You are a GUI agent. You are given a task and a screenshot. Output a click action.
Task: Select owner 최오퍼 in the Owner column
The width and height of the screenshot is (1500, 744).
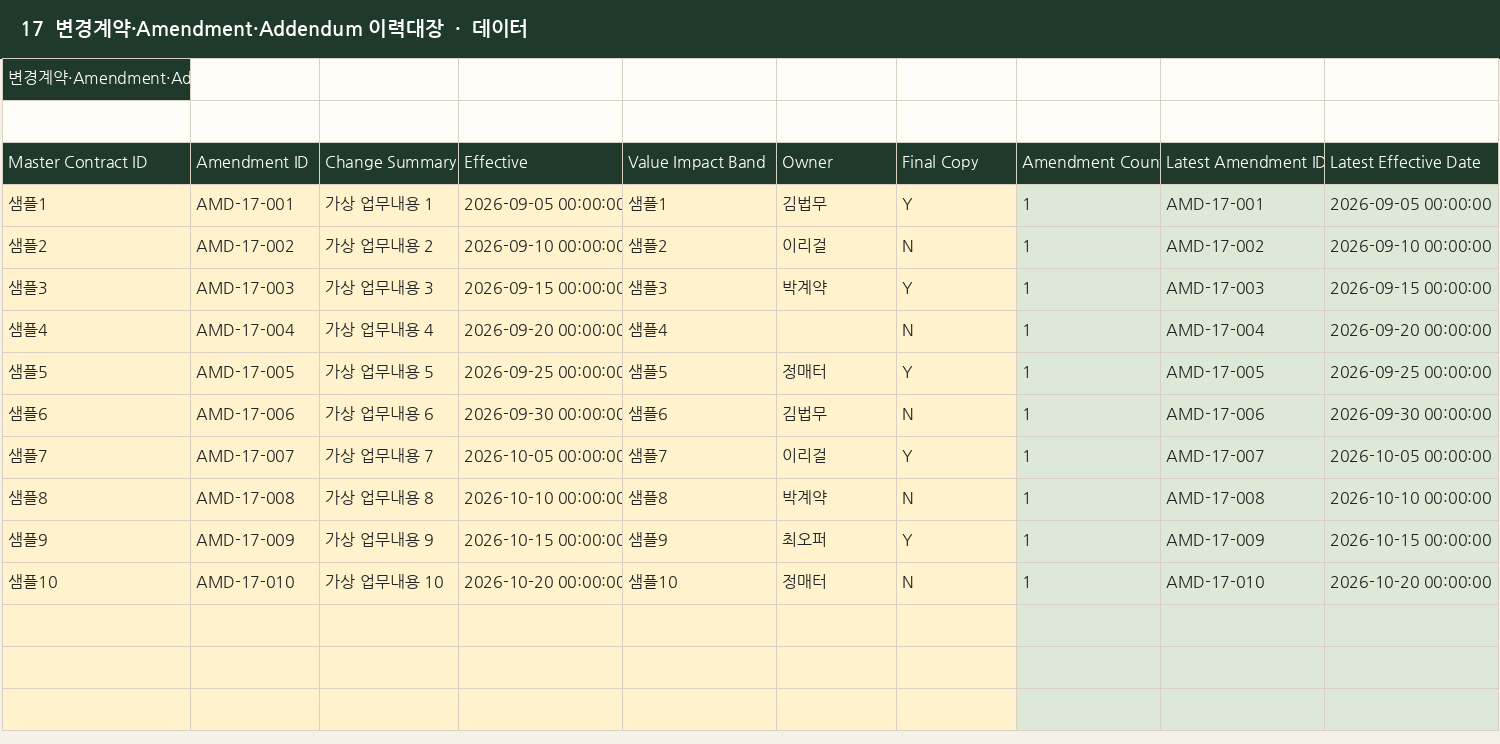(836, 541)
